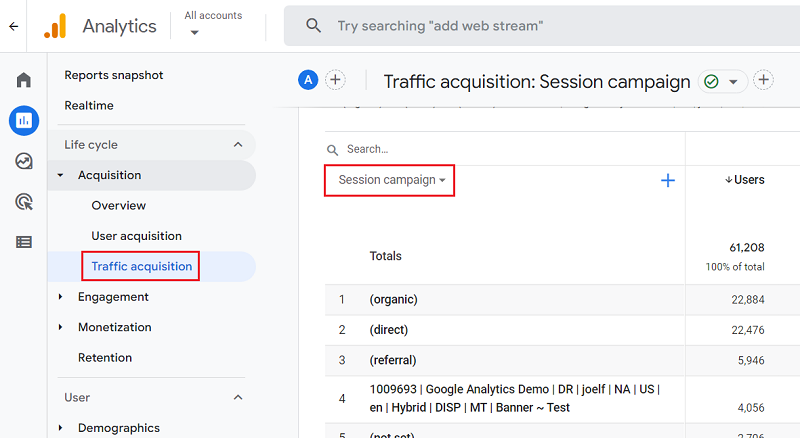Open the Configure table icon in left rail
The image size is (800, 438).
[x=24, y=242]
